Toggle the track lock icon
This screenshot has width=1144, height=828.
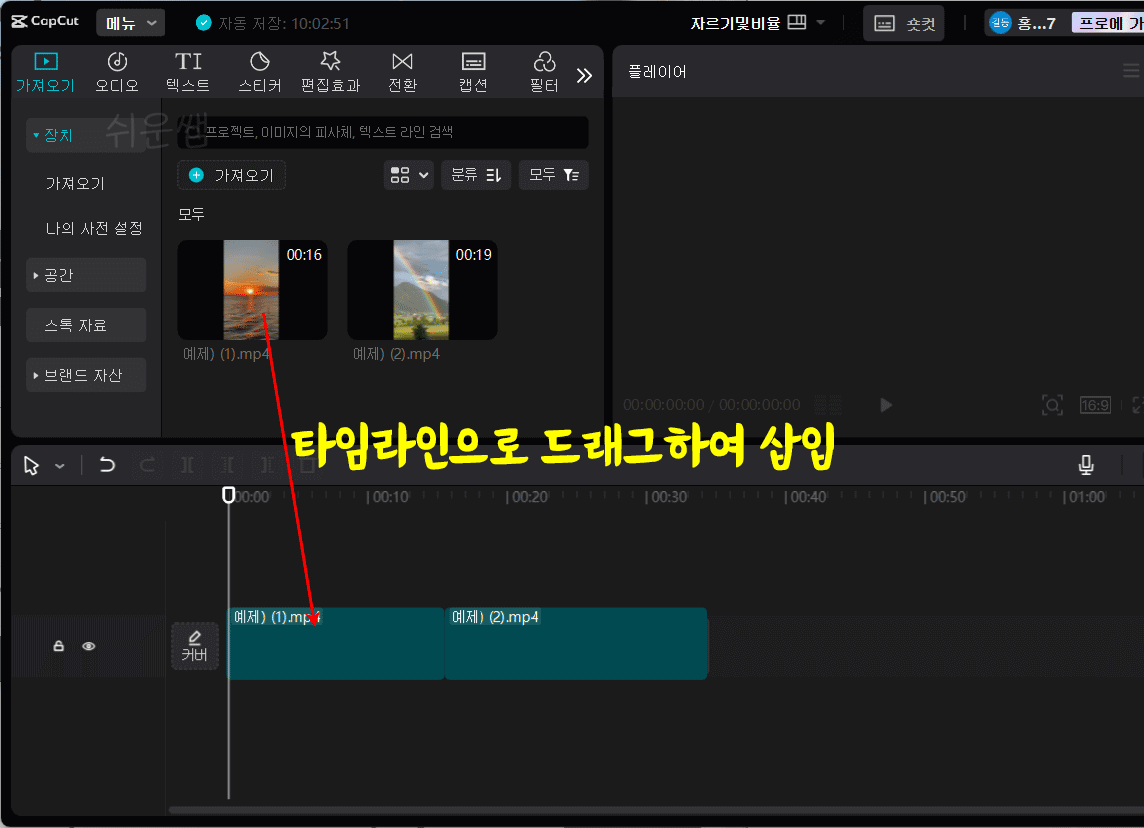tap(58, 646)
